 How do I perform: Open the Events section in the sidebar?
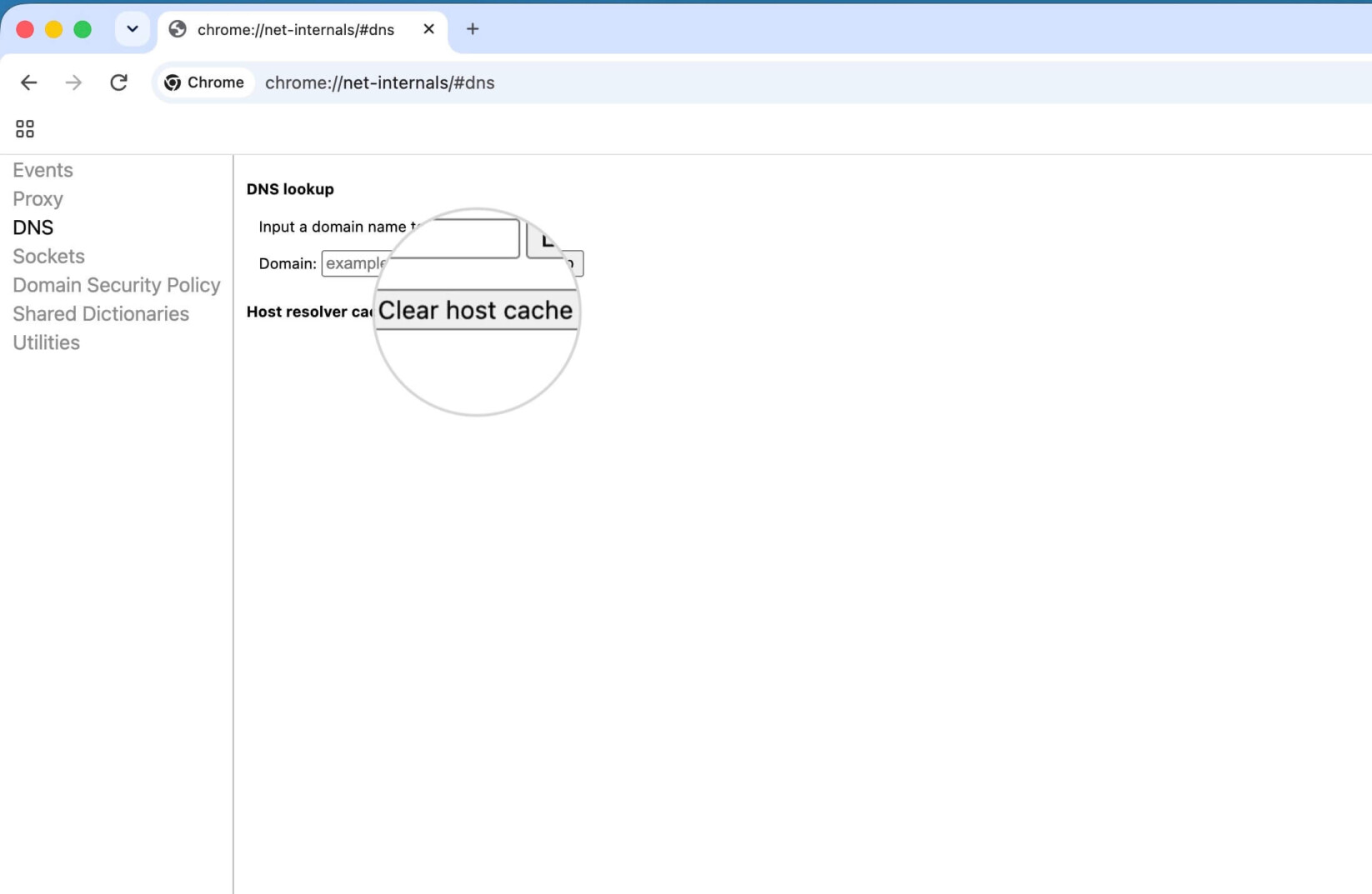click(x=43, y=170)
